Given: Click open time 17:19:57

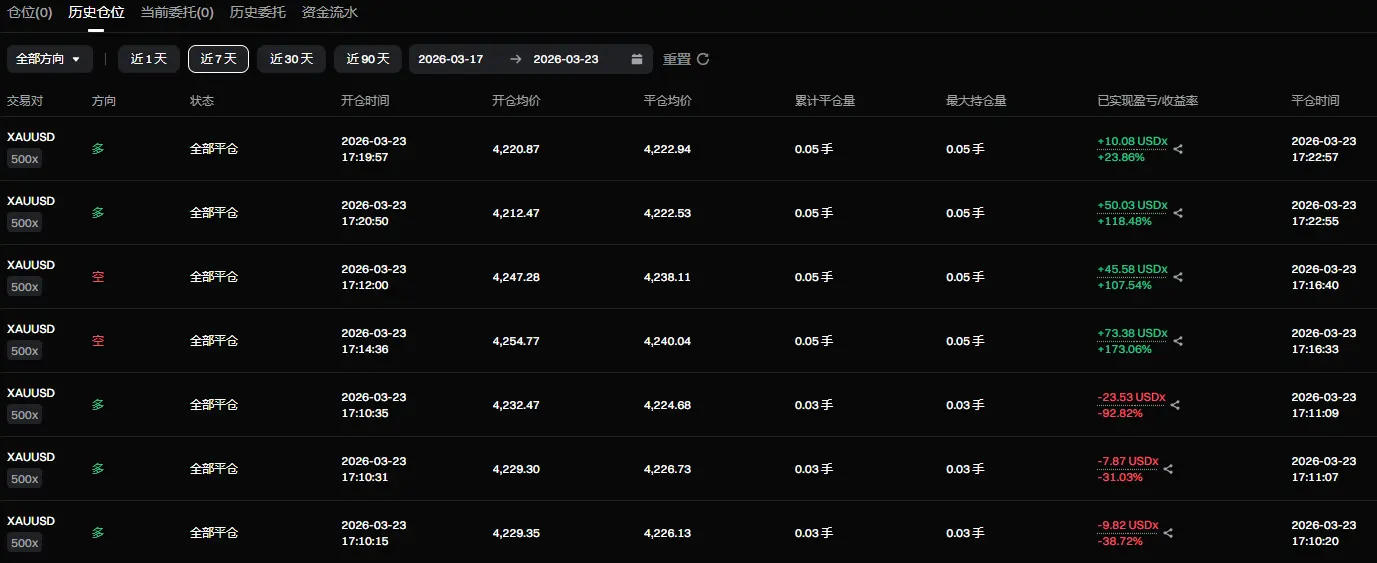Looking at the screenshot, I should (365, 157).
